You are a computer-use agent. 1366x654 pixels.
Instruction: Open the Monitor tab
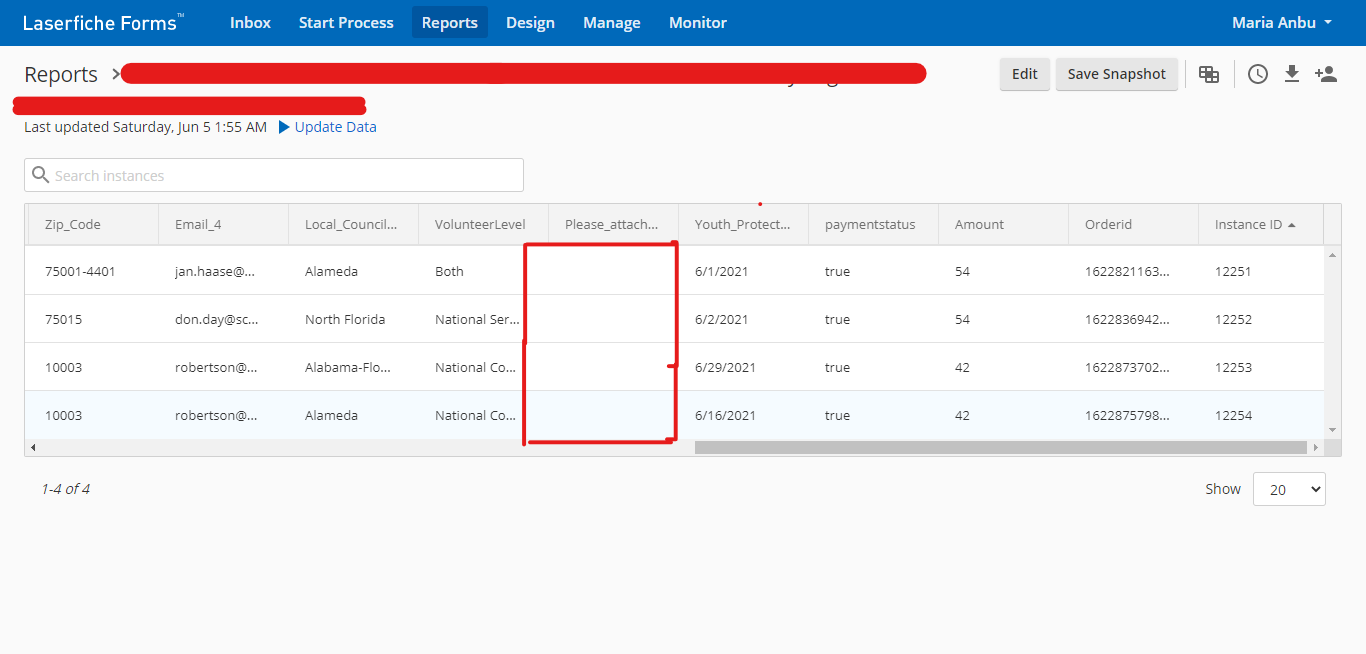pos(698,22)
